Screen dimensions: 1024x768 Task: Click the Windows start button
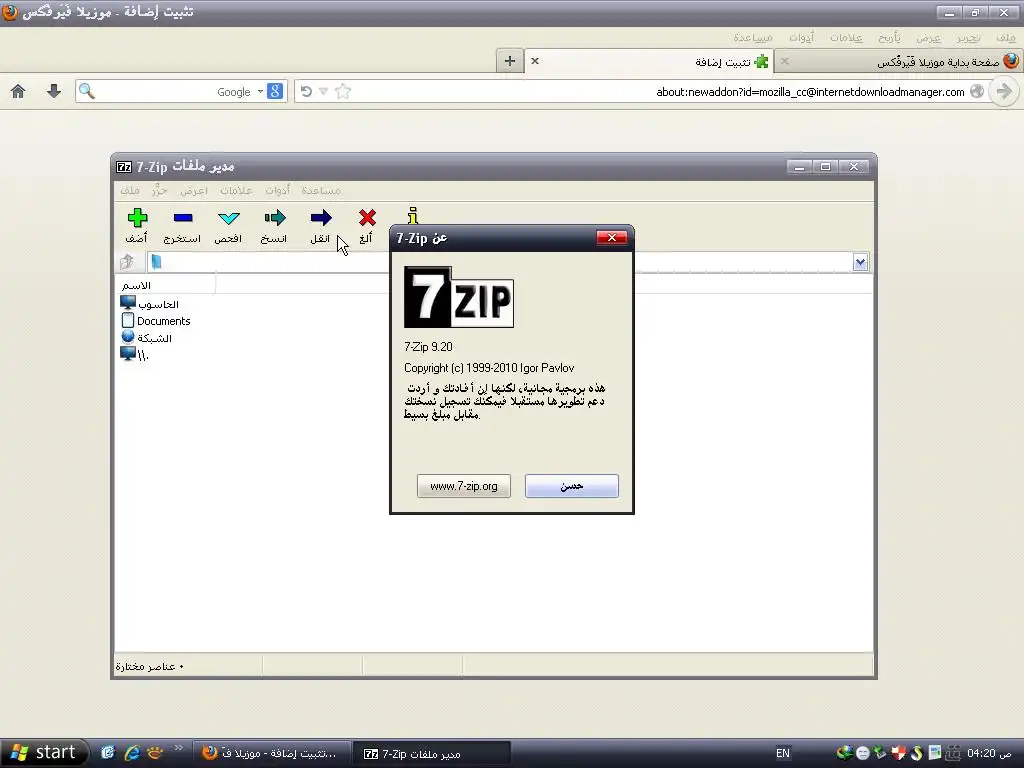(x=43, y=753)
